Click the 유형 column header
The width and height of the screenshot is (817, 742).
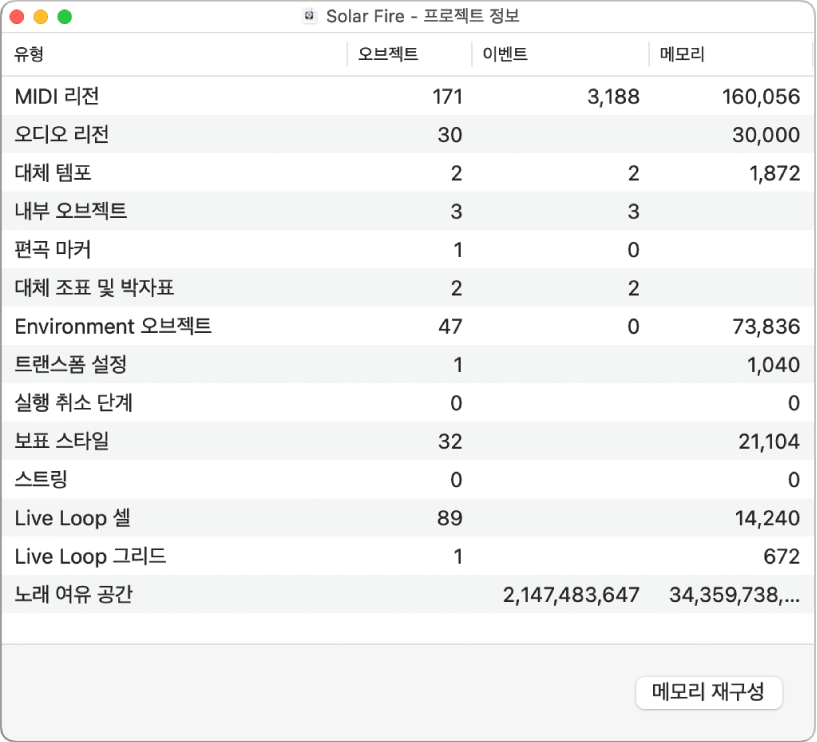pos(29,54)
